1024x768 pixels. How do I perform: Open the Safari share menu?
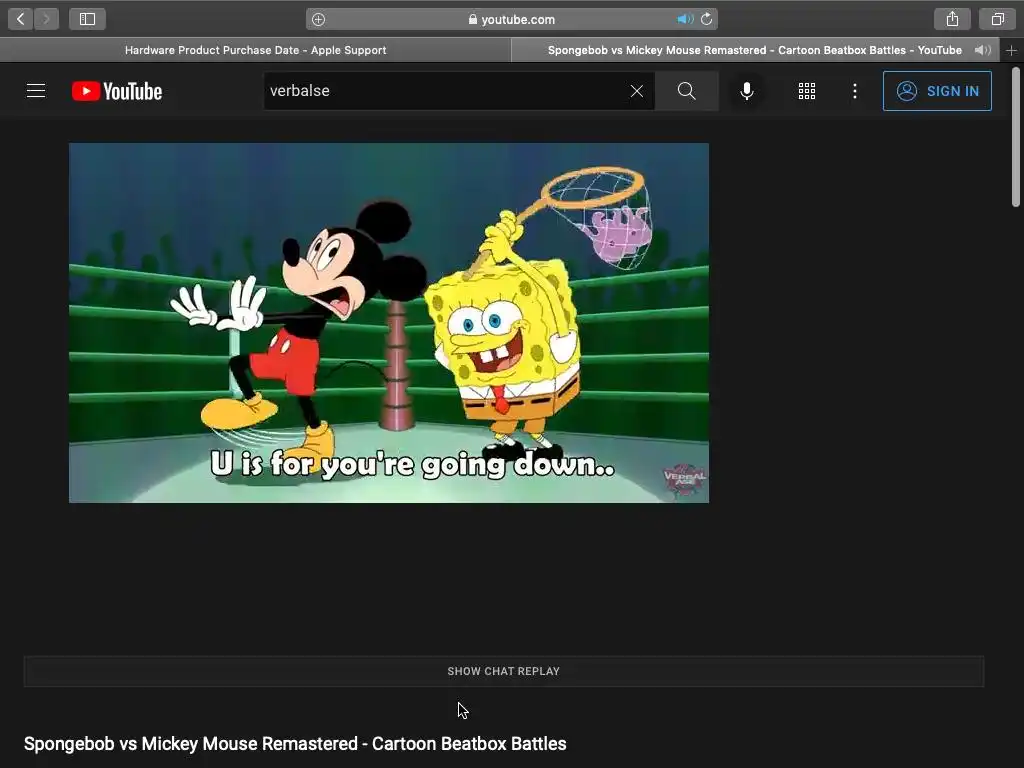(x=952, y=19)
